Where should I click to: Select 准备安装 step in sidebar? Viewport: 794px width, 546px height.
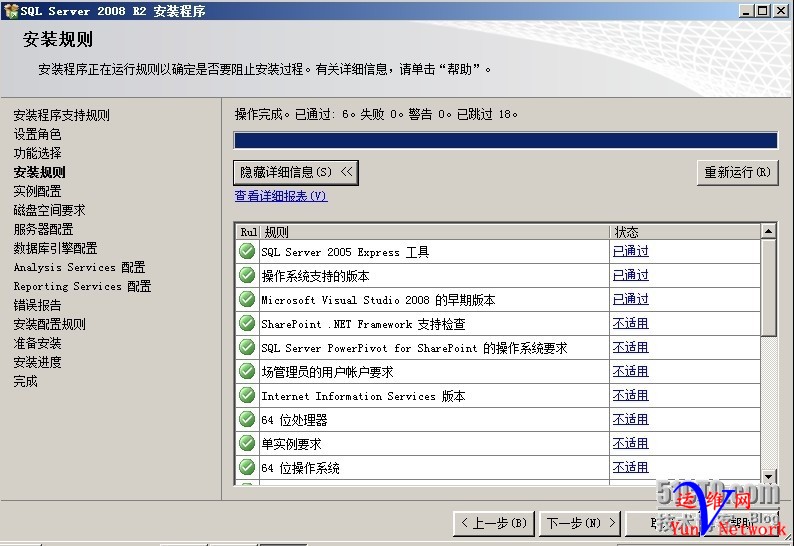click(x=37, y=343)
